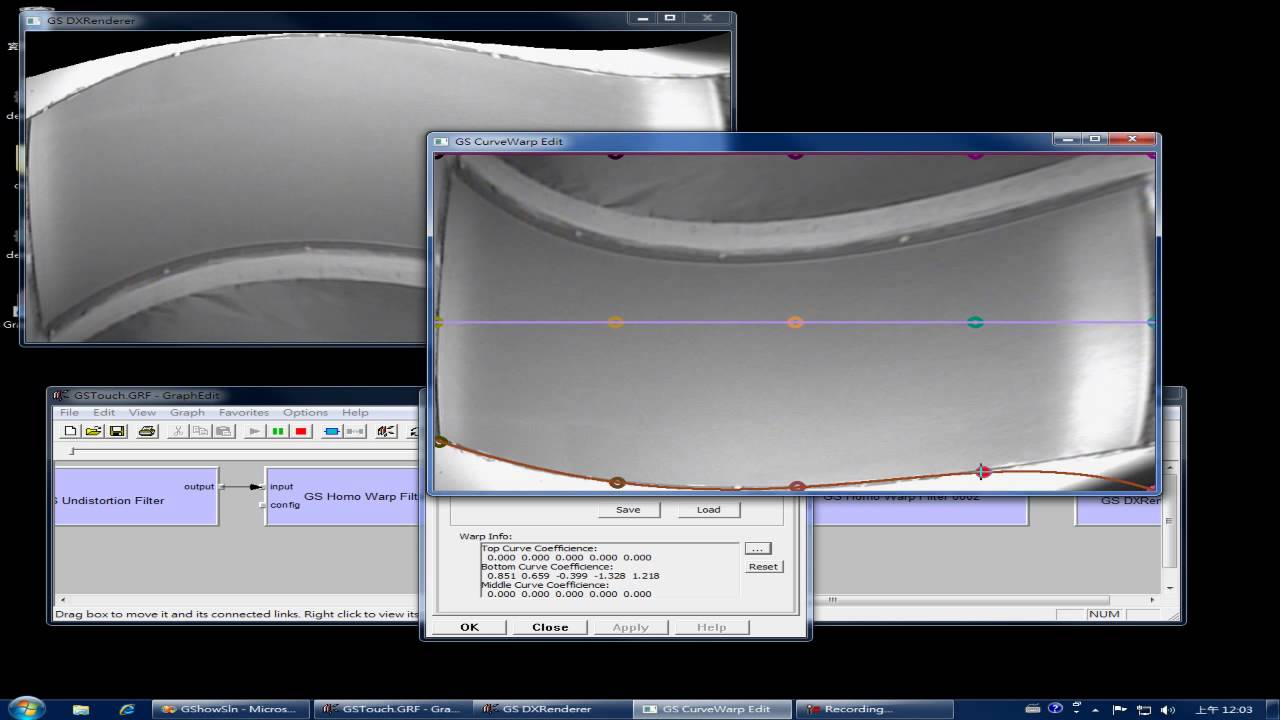Show hidden tray icons arrow
This screenshot has width=1280, height=720.
click(x=1093, y=709)
